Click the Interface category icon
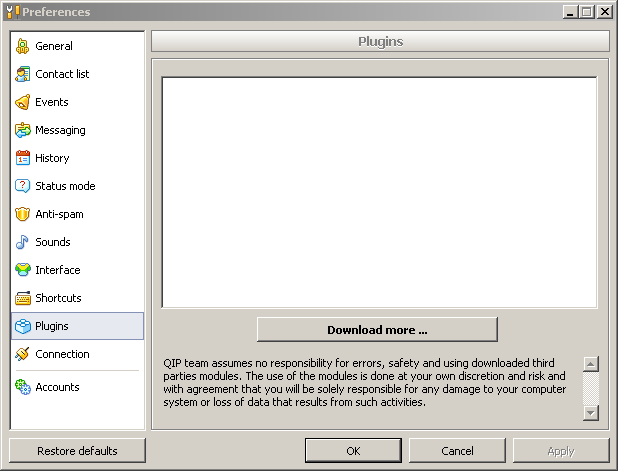Screen dimensions: 618x471 (23, 270)
